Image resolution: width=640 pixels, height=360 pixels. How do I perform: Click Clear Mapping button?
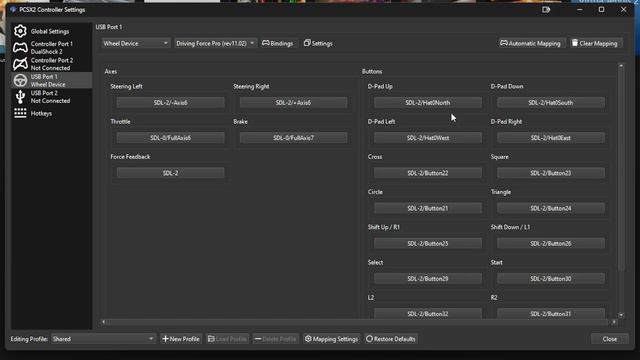[x=596, y=43]
